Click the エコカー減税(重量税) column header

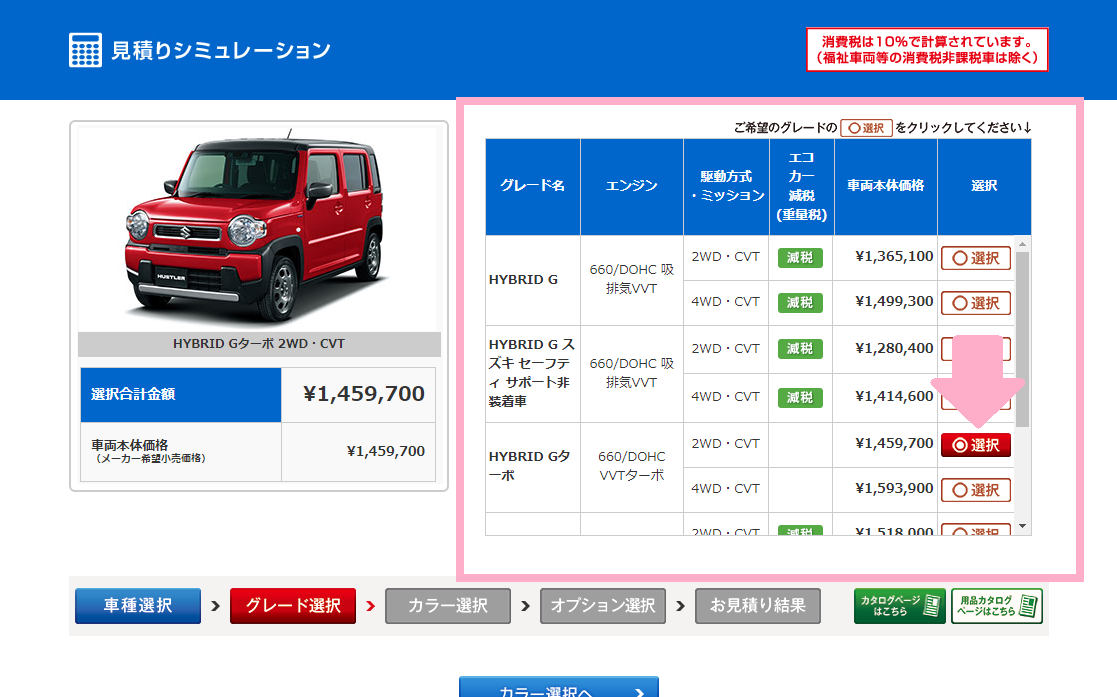801,186
